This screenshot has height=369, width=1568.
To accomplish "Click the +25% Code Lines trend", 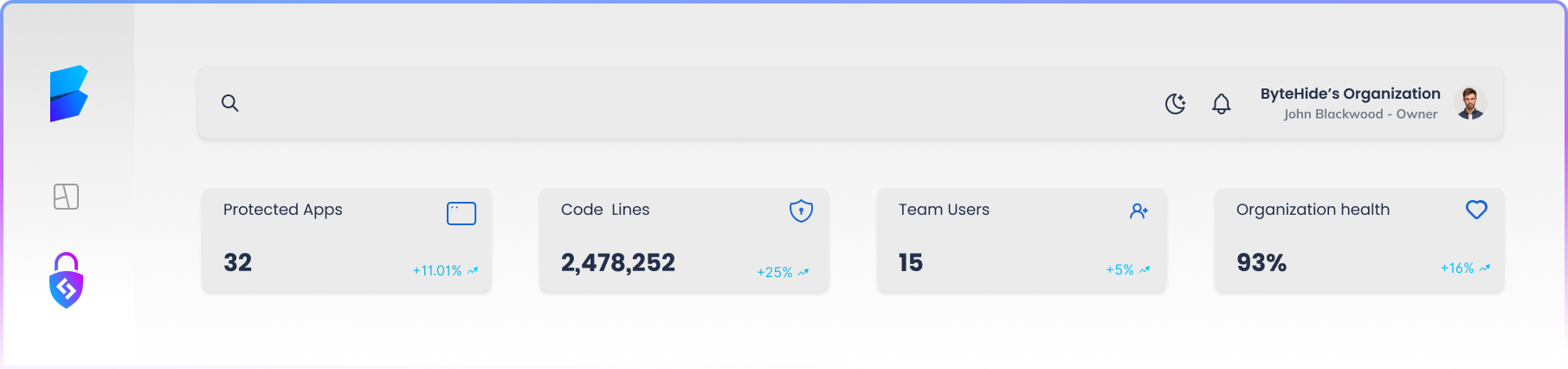I will point(783,272).
